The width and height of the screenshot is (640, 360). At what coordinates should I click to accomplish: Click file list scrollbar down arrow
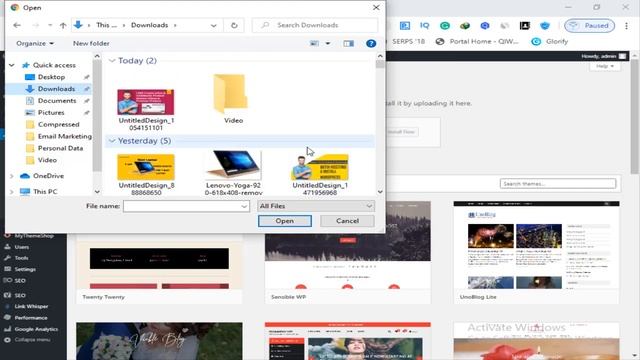(x=380, y=191)
